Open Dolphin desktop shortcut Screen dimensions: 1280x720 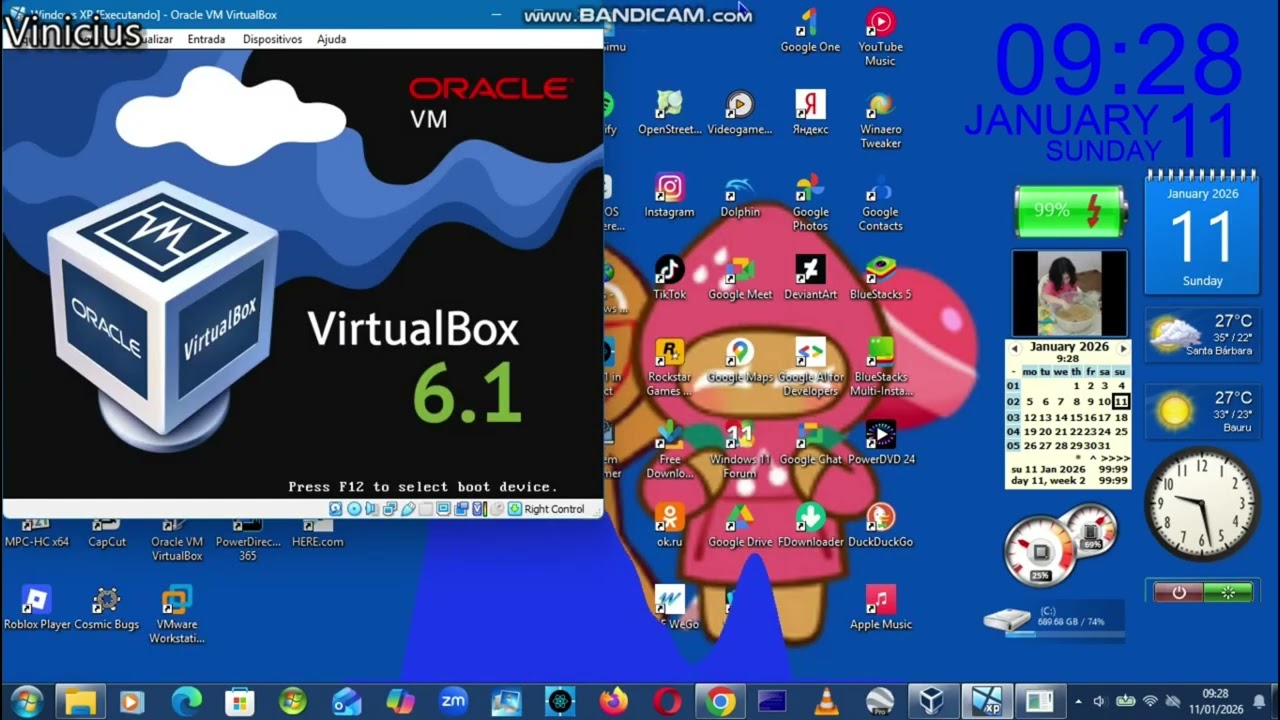[x=740, y=195]
